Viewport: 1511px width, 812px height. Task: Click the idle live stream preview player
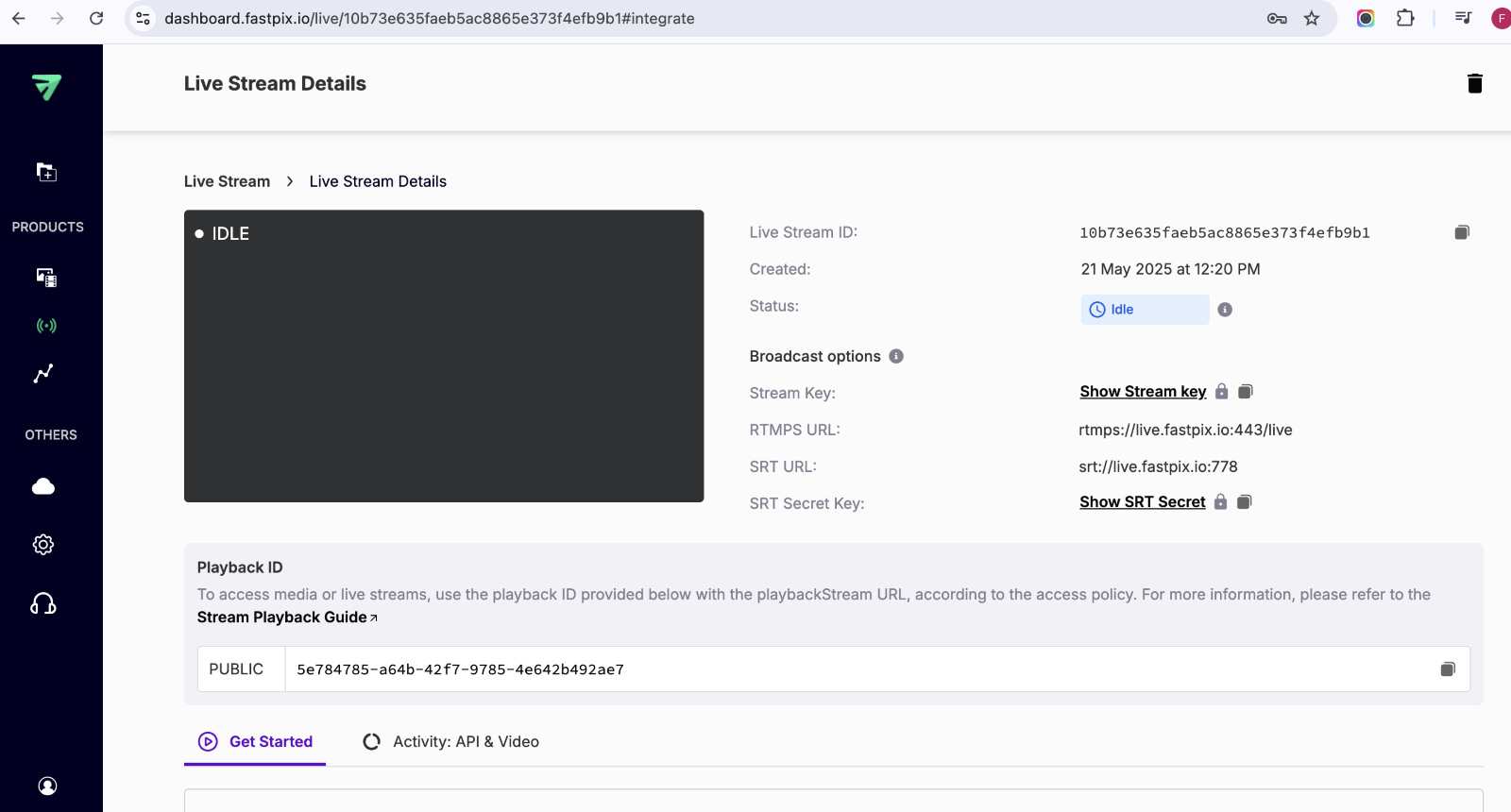pyautogui.click(x=444, y=356)
